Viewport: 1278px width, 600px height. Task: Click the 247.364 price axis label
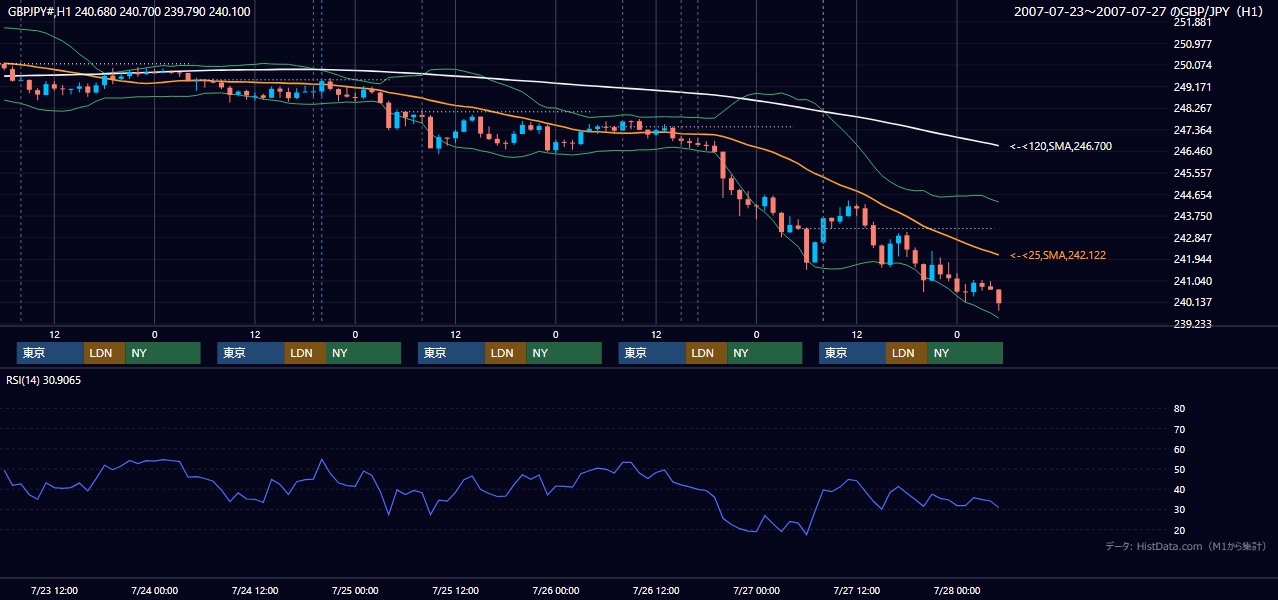click(1193, 130)
